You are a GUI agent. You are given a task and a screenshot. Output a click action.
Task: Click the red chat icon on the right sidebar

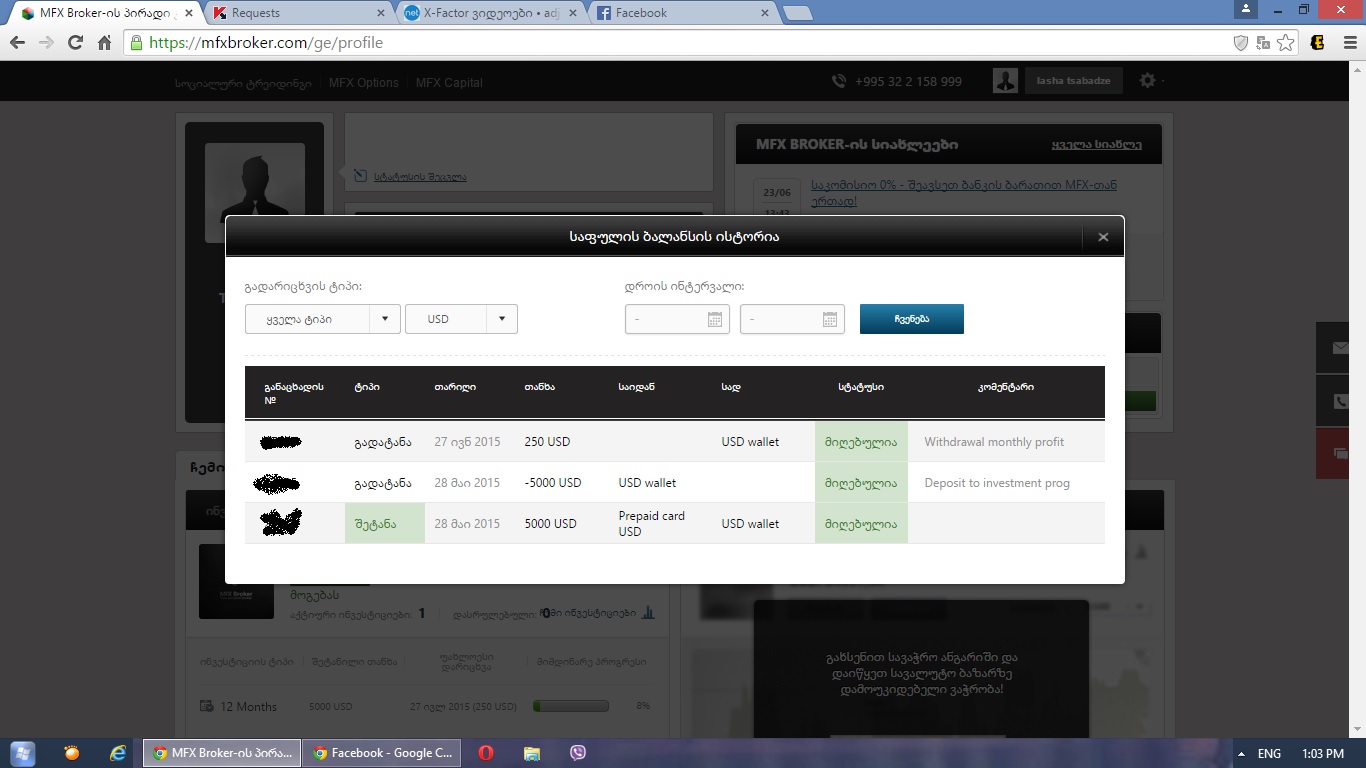(x=1341, y=453)
